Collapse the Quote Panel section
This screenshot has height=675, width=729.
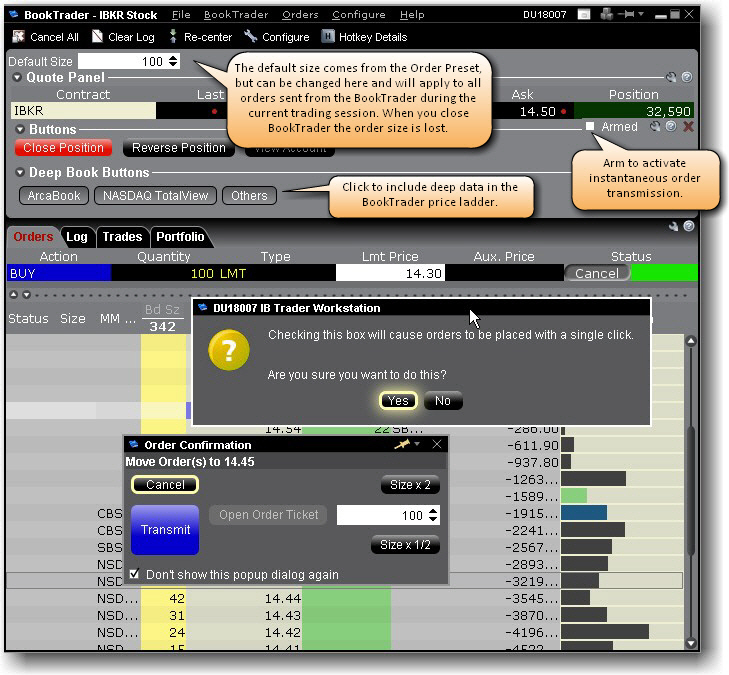20,78
